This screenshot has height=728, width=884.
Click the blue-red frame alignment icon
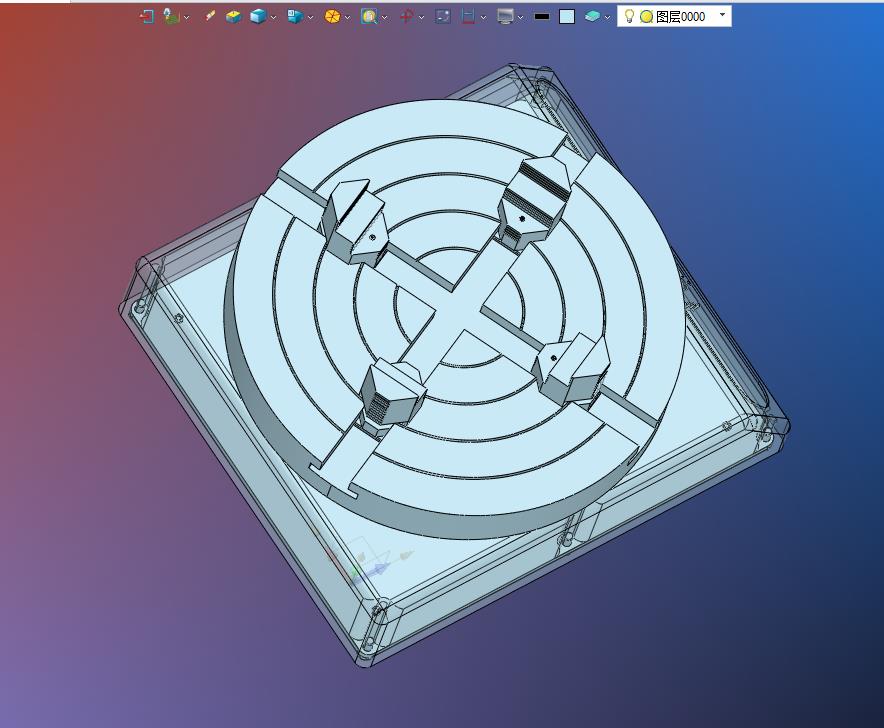pos(468,16)
